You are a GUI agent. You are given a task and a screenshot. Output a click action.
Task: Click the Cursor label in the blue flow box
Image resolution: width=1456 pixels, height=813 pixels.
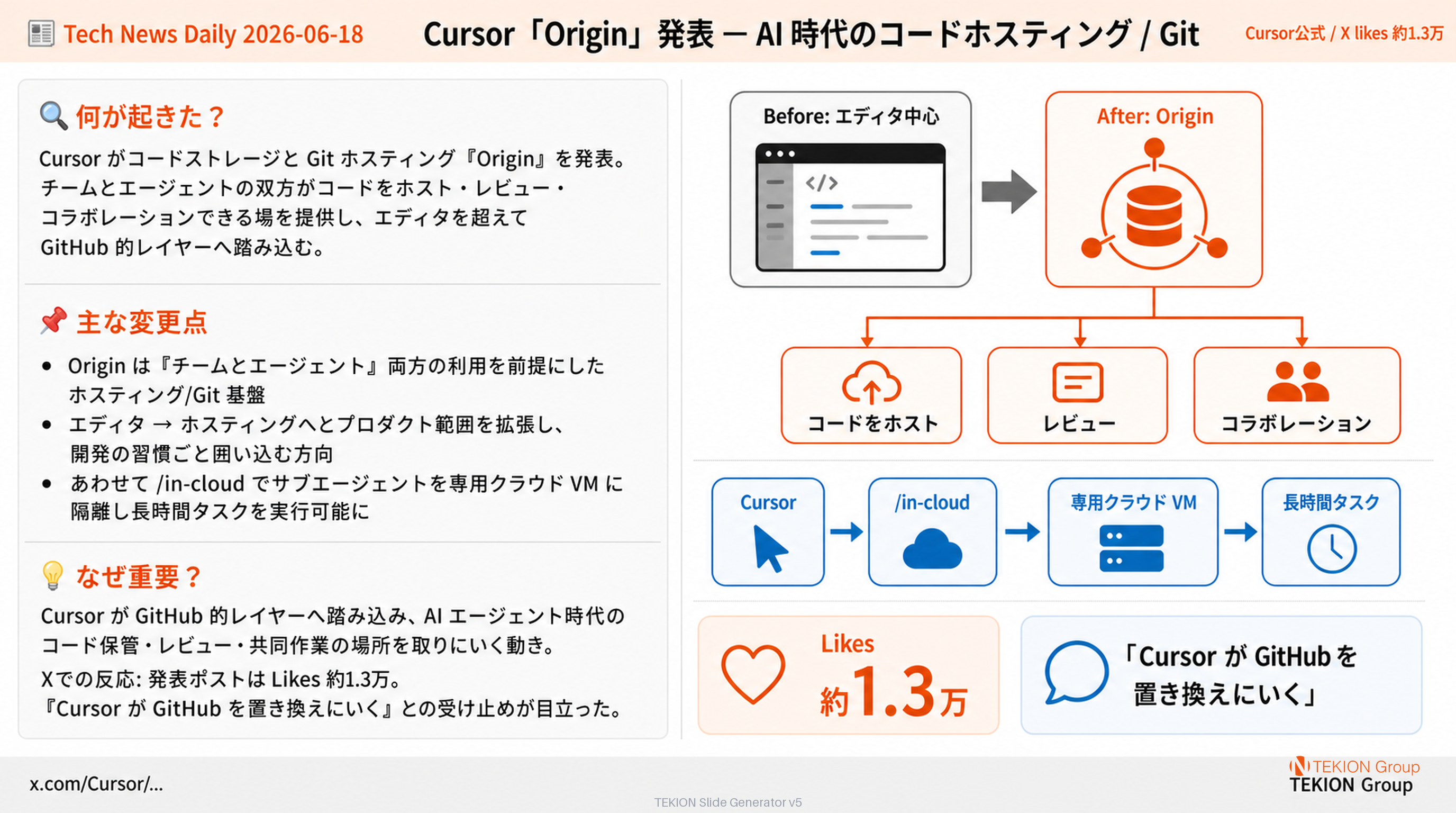768,502
